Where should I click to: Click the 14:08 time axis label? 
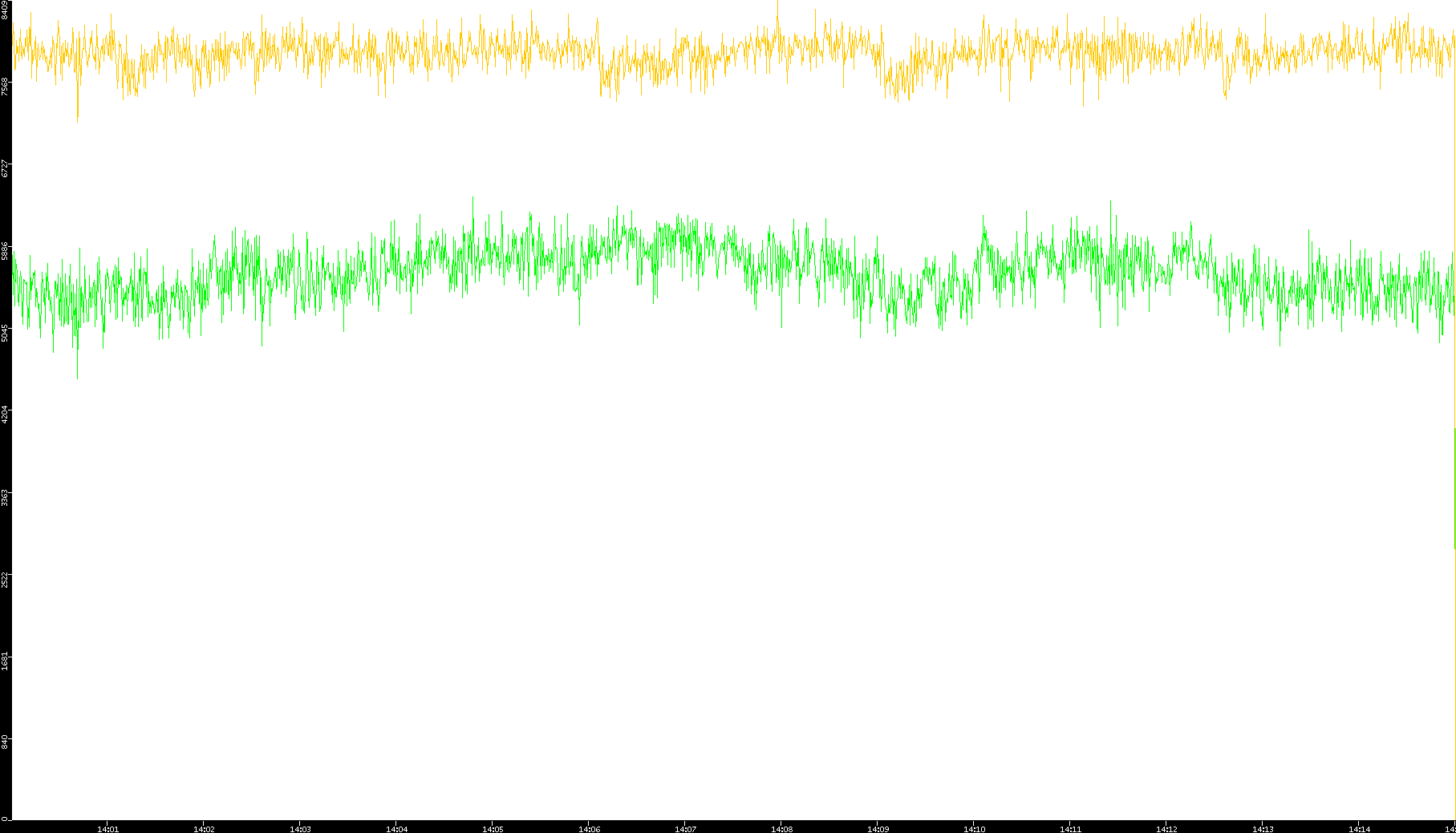[x=781, y=829]
